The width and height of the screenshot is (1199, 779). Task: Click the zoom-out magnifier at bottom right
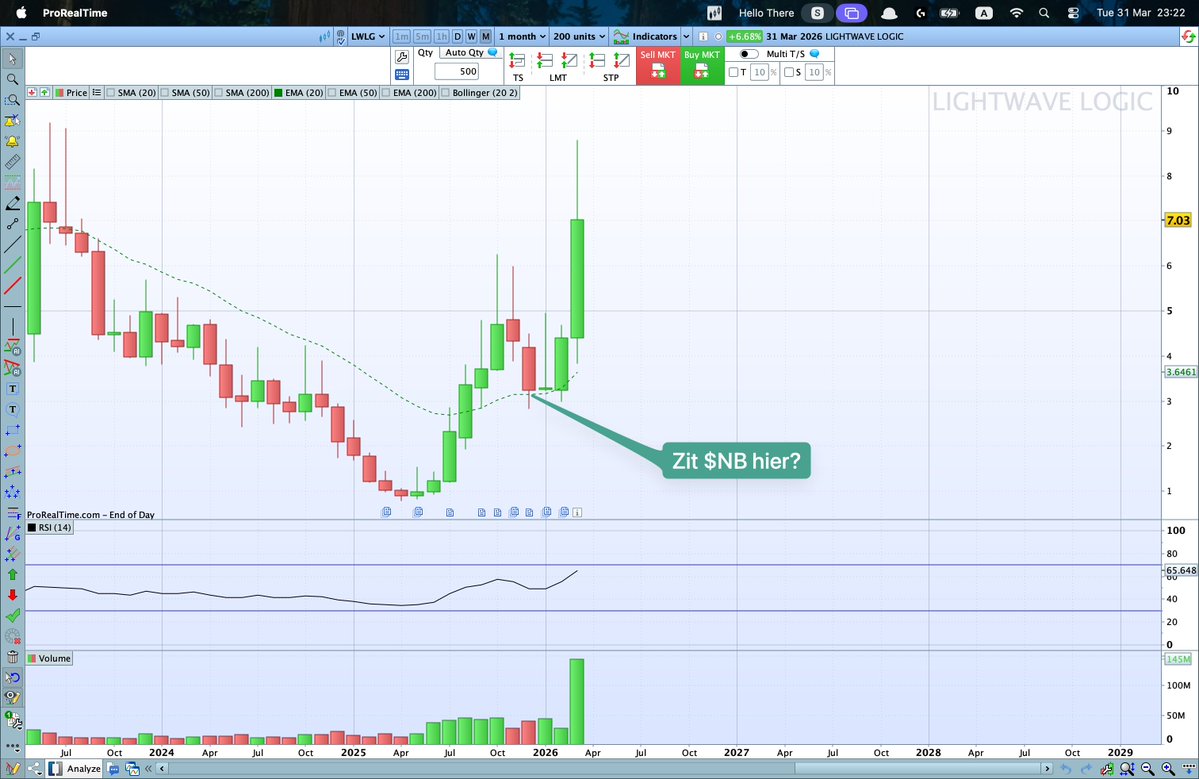[x=1147, y=768]
